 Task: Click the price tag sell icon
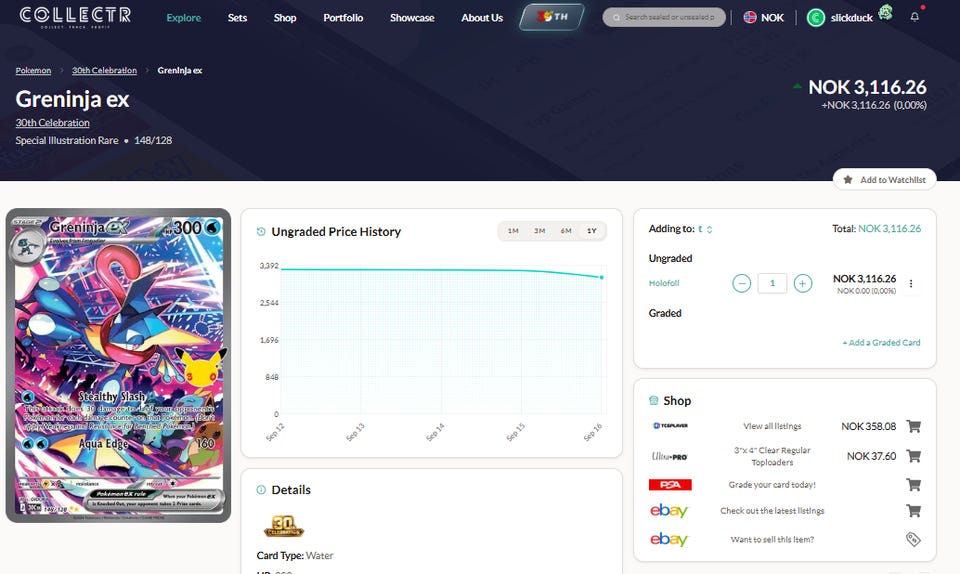[913, 539]
